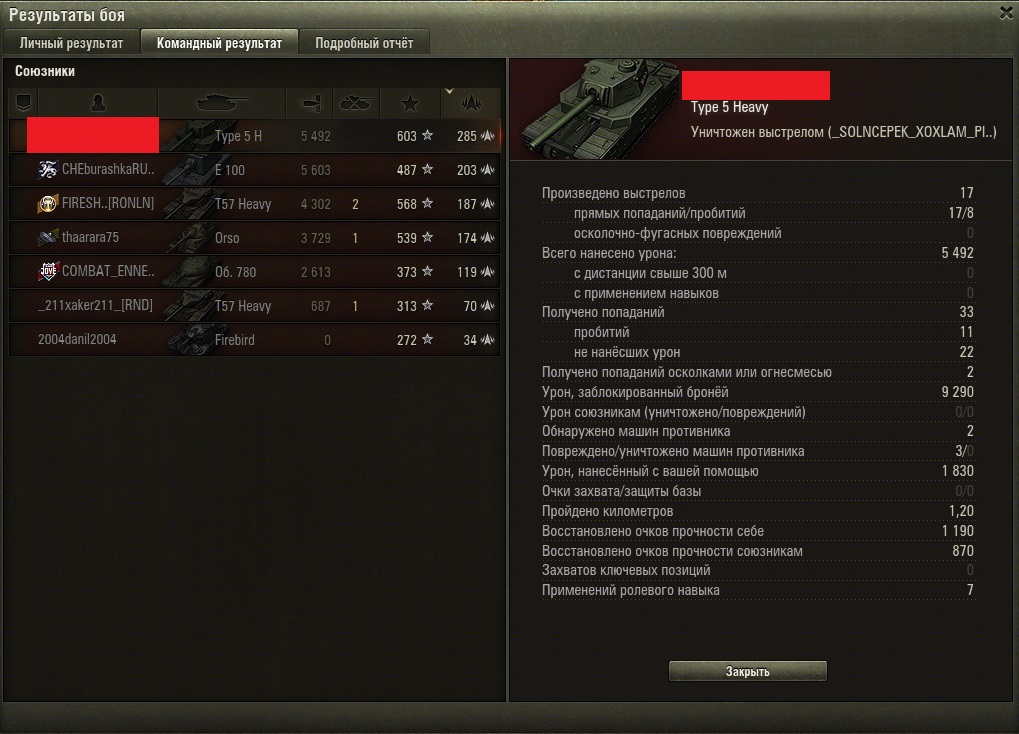This screenshot has width=1019, height=734.
Task: Select _211xaker211_ T57 Heavy row
Action: tap(255, 306)
